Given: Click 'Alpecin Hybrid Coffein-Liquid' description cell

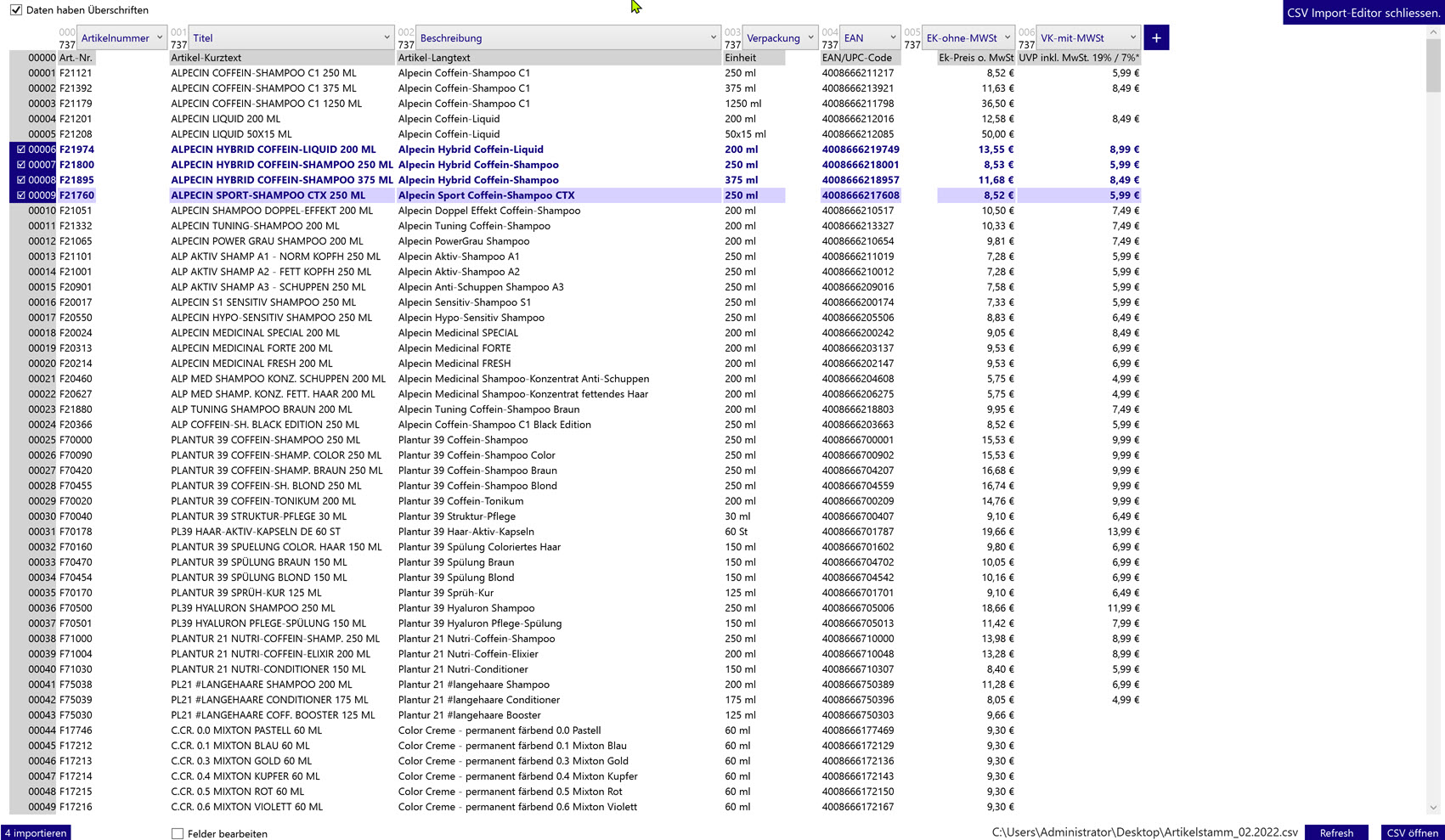Looking at the screenshot, I should click(x=471, y=149).
